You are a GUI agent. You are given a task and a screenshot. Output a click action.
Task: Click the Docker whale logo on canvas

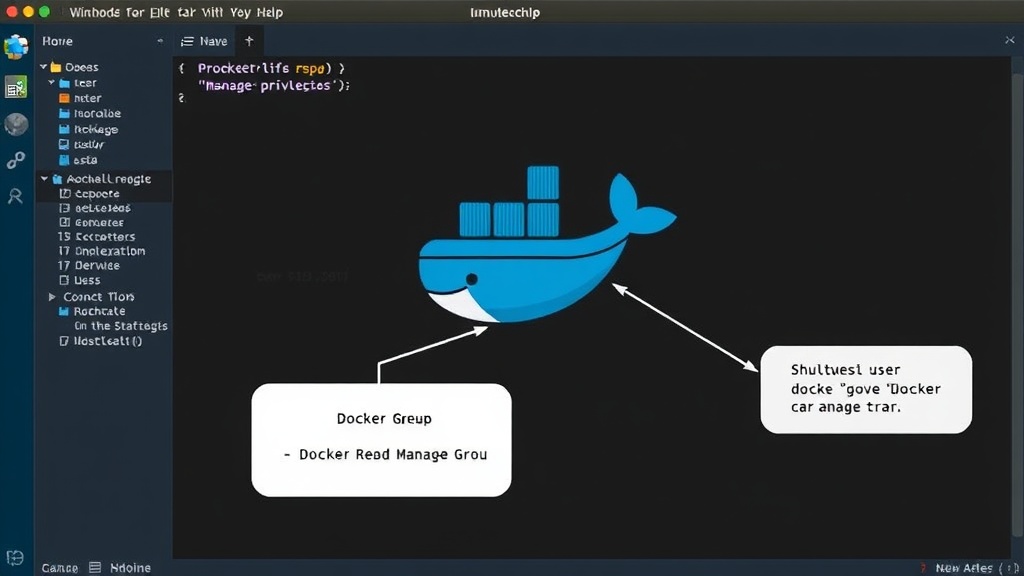point(547,244)
